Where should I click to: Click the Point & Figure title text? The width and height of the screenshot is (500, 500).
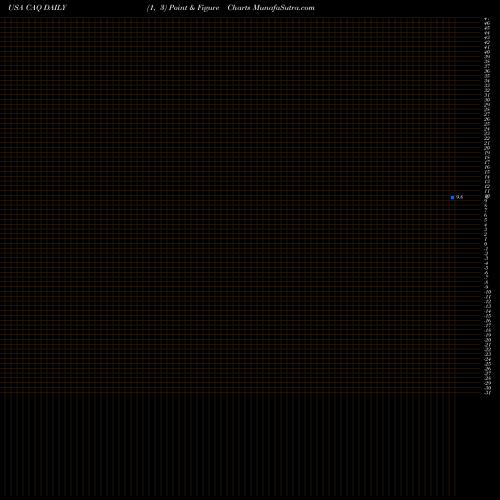coord(194,8)
